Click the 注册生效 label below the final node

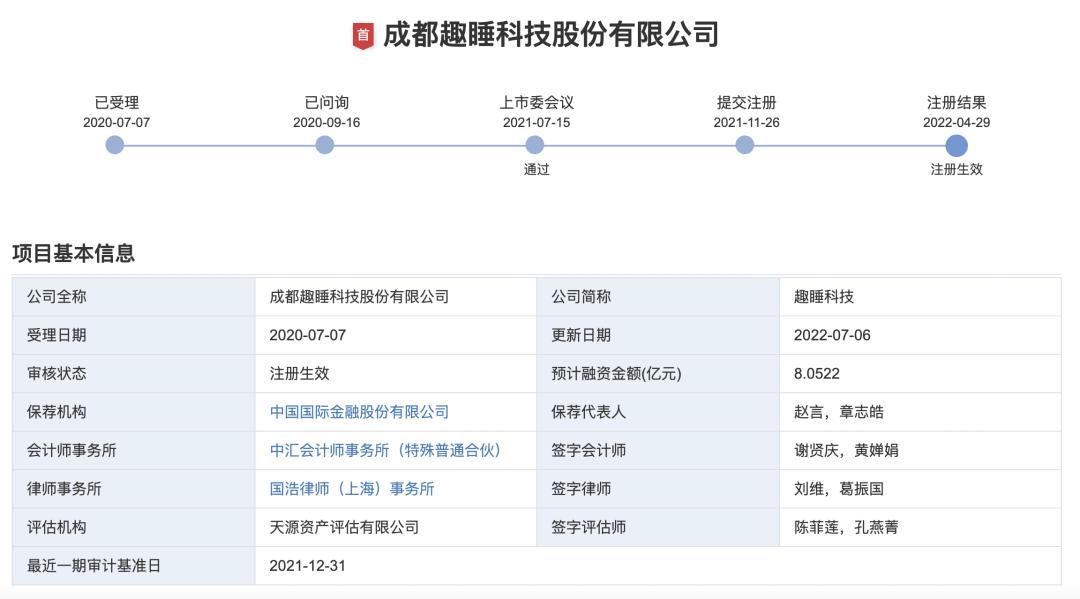(957, 170)
